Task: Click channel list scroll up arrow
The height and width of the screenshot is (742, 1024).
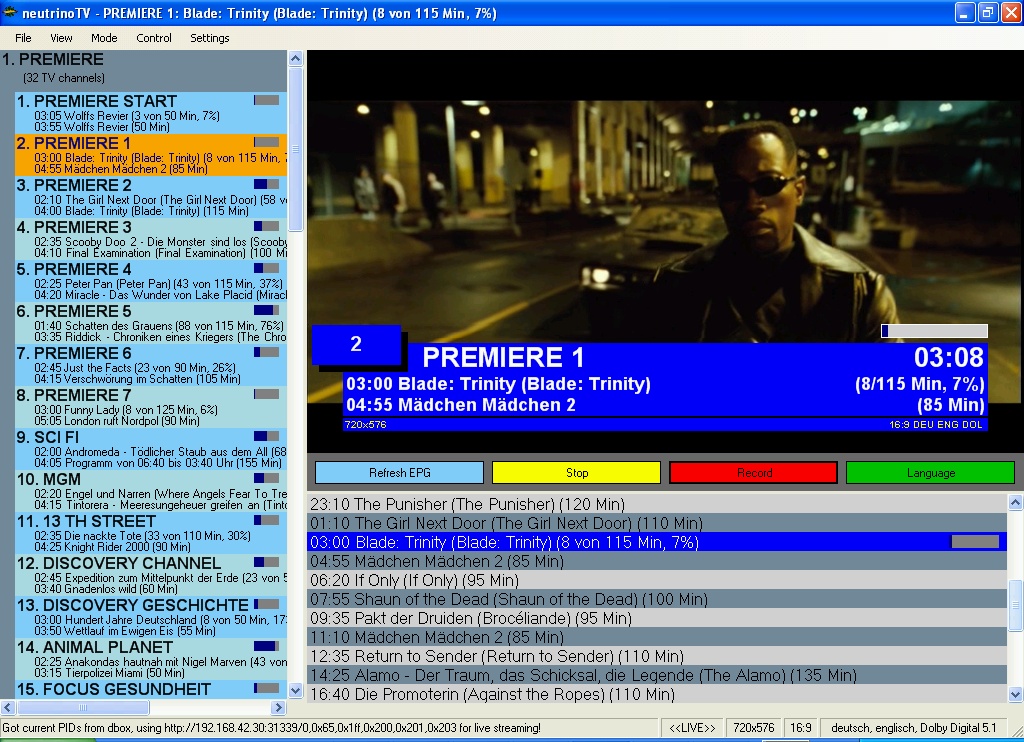Action: coord(295,58)
